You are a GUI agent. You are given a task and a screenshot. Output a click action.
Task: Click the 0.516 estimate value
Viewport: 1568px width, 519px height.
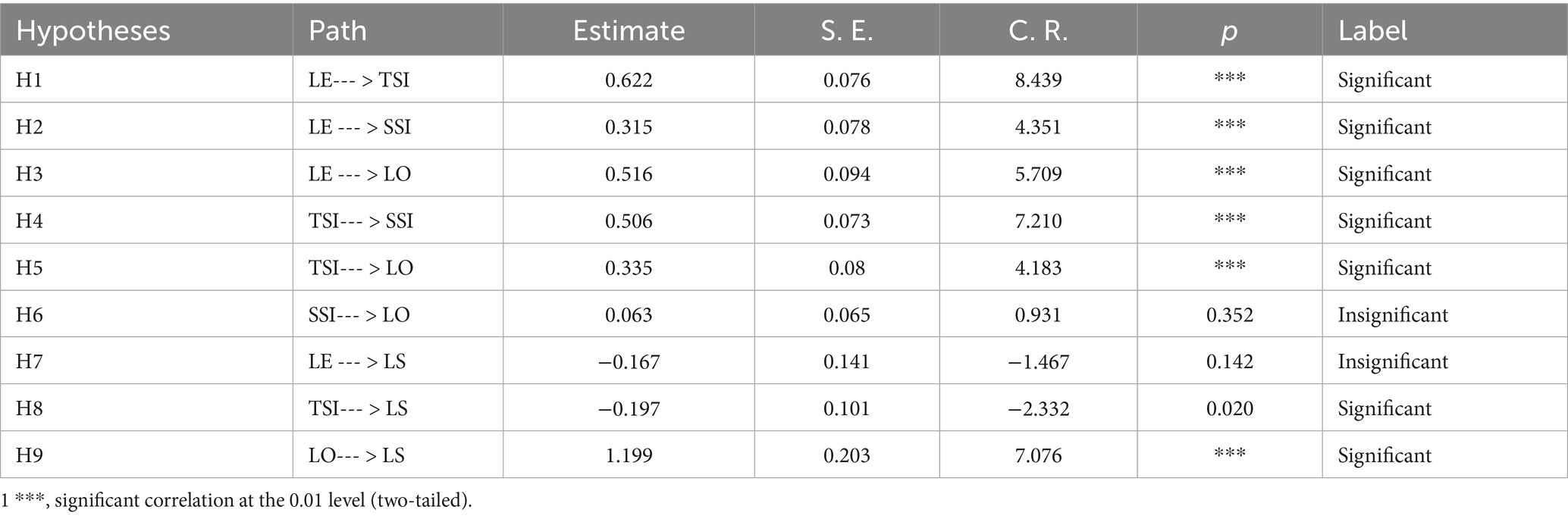629,174
